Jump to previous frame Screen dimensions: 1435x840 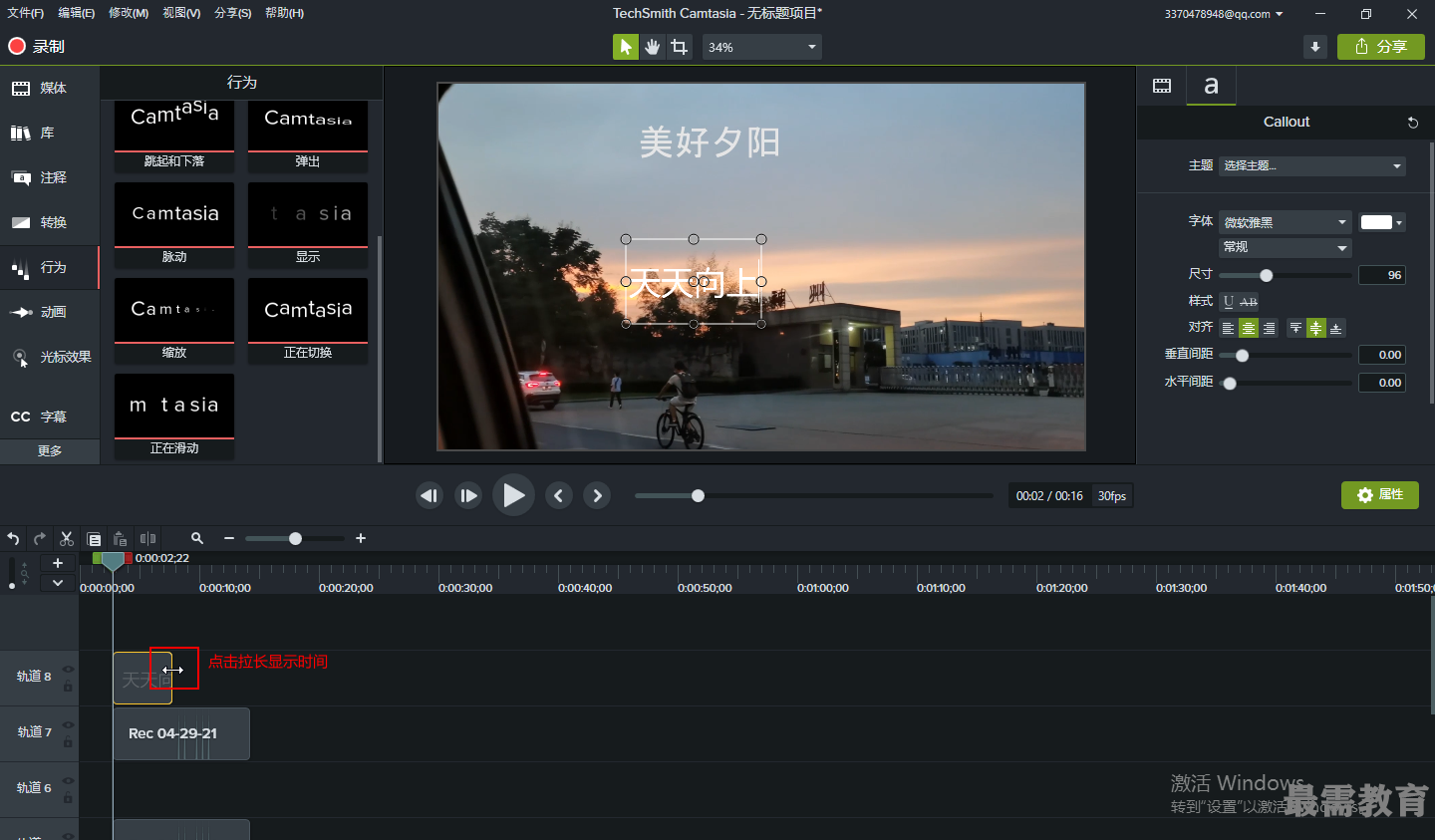click(430, 495)
